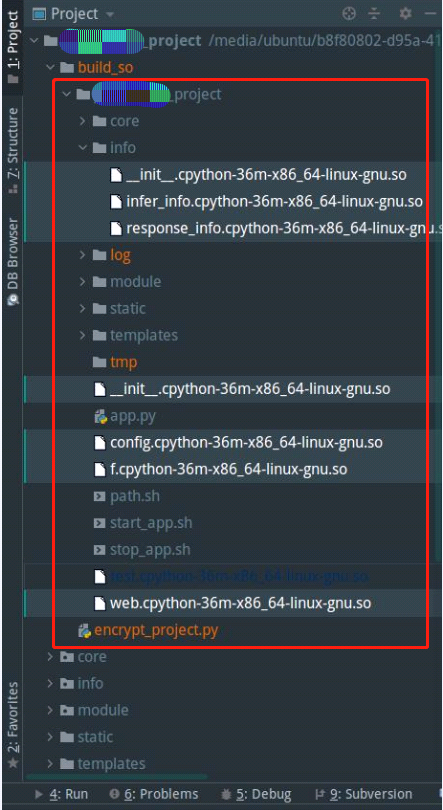The height and width of the screenshot is (810, 443).
Task: Expand the module folder inside build_so
Action: [x=82, y=282]
